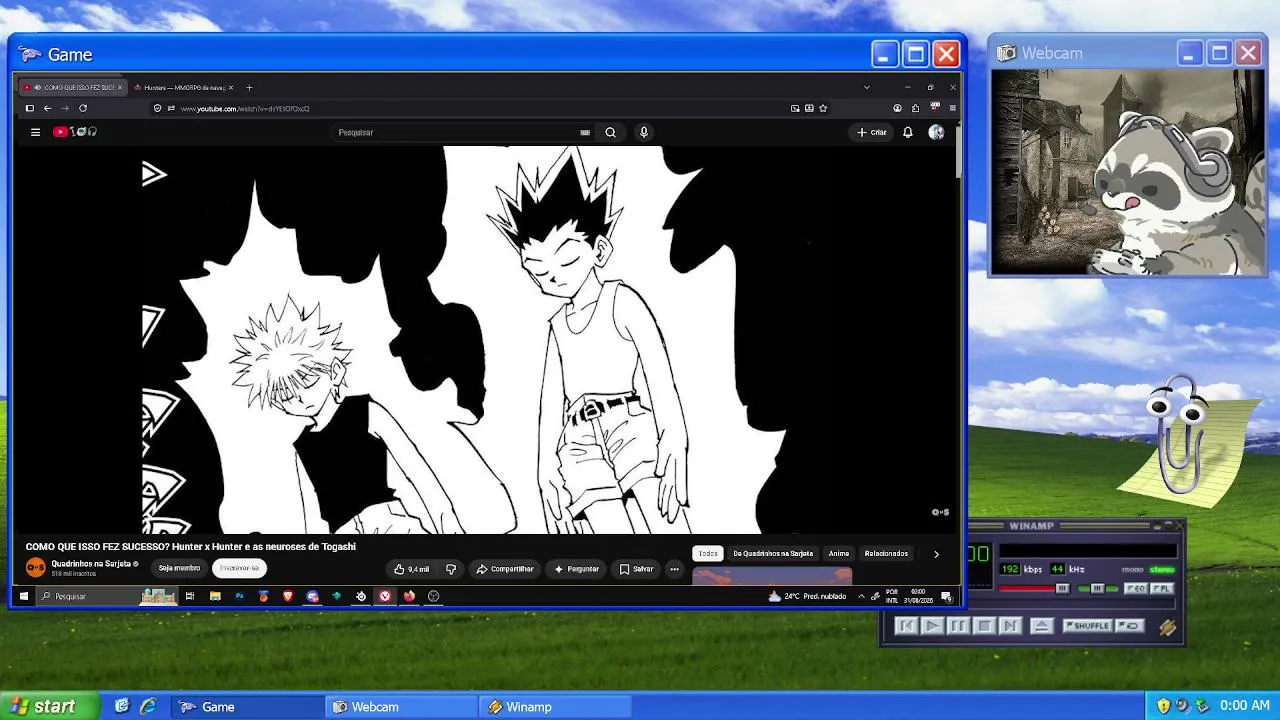The width and height of the screenshot is (1280, 720).
Task: Switch to Webcam in the XP taskbar
Action: click(x=402, y=707)
